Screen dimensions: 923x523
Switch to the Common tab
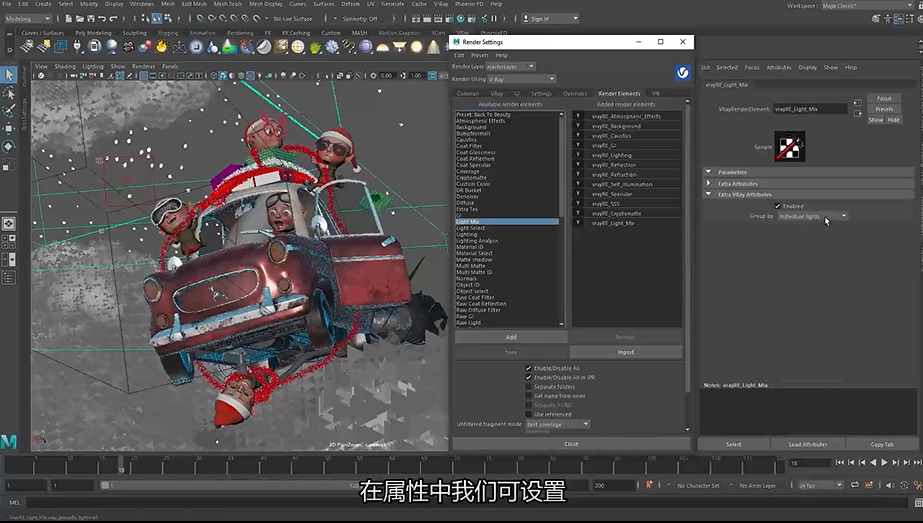click(468, 94)
